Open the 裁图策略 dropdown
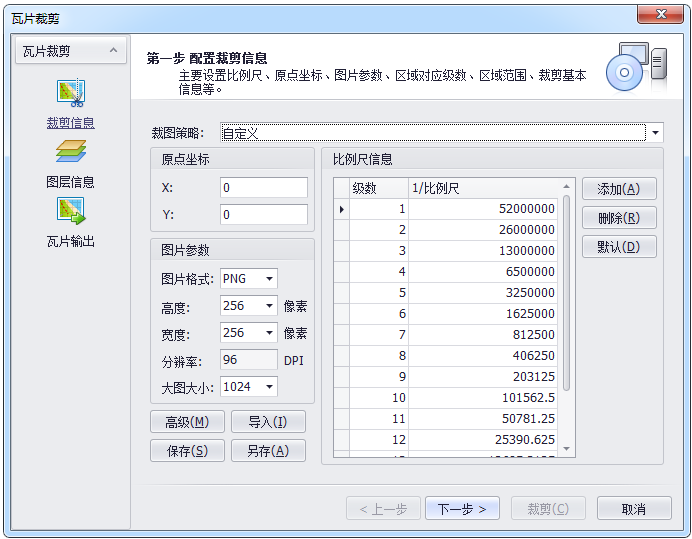Screen dimensions: 692x539 pos(655,132)
